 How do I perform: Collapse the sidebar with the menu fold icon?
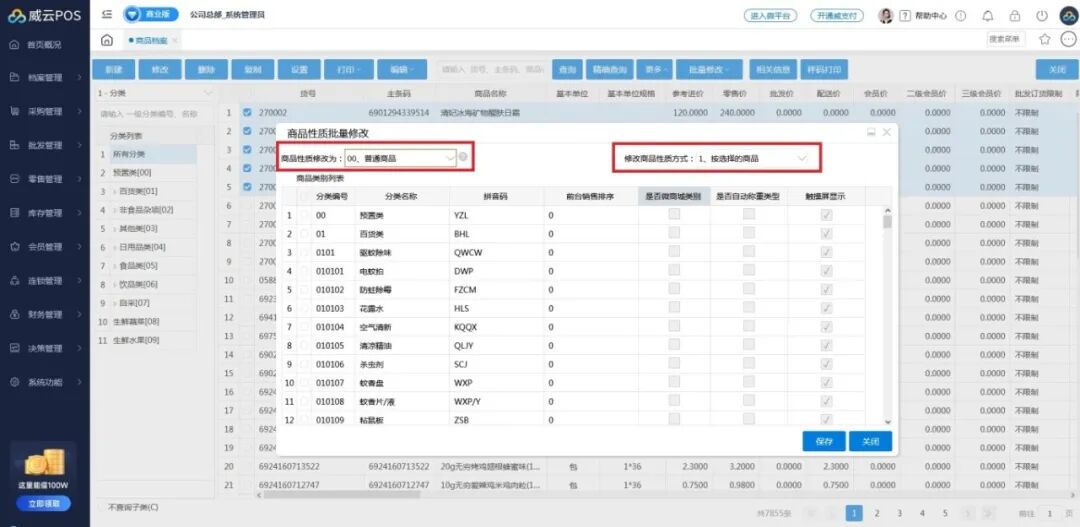[x=107, y=15]
